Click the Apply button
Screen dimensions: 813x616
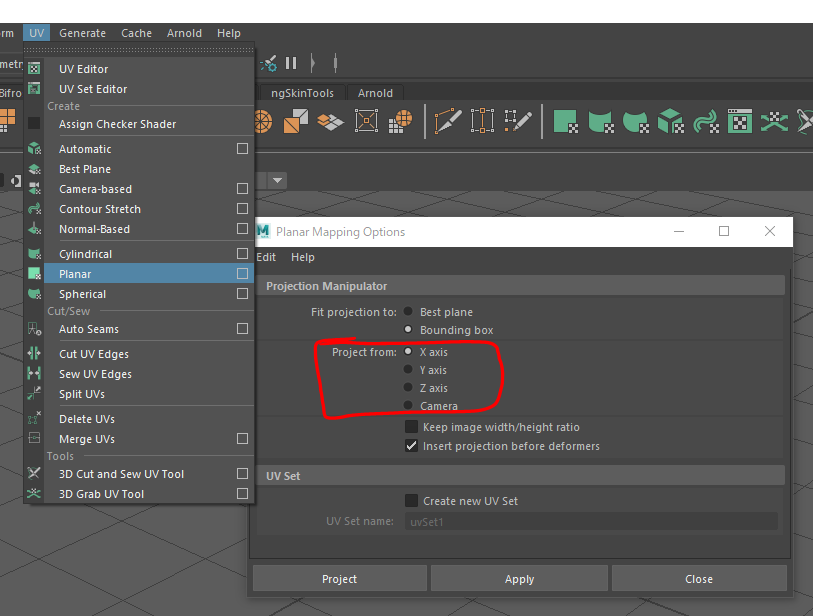[x=519, y=579]
